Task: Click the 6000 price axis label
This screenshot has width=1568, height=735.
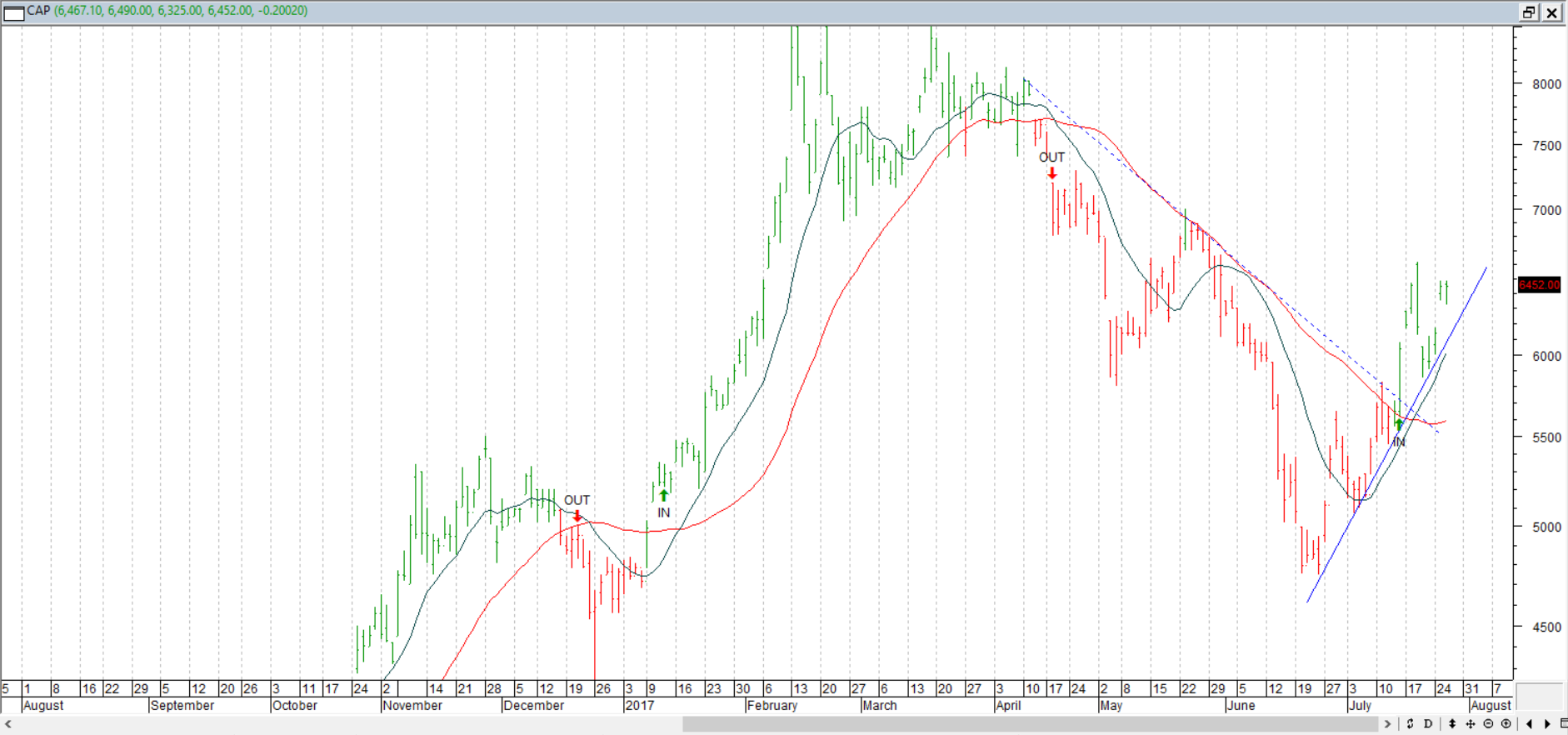Action: (1546, 356)
